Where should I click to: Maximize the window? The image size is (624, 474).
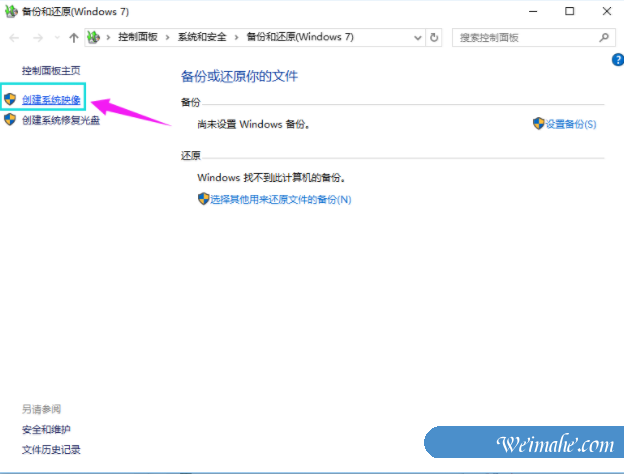click(x=569, y=11)
